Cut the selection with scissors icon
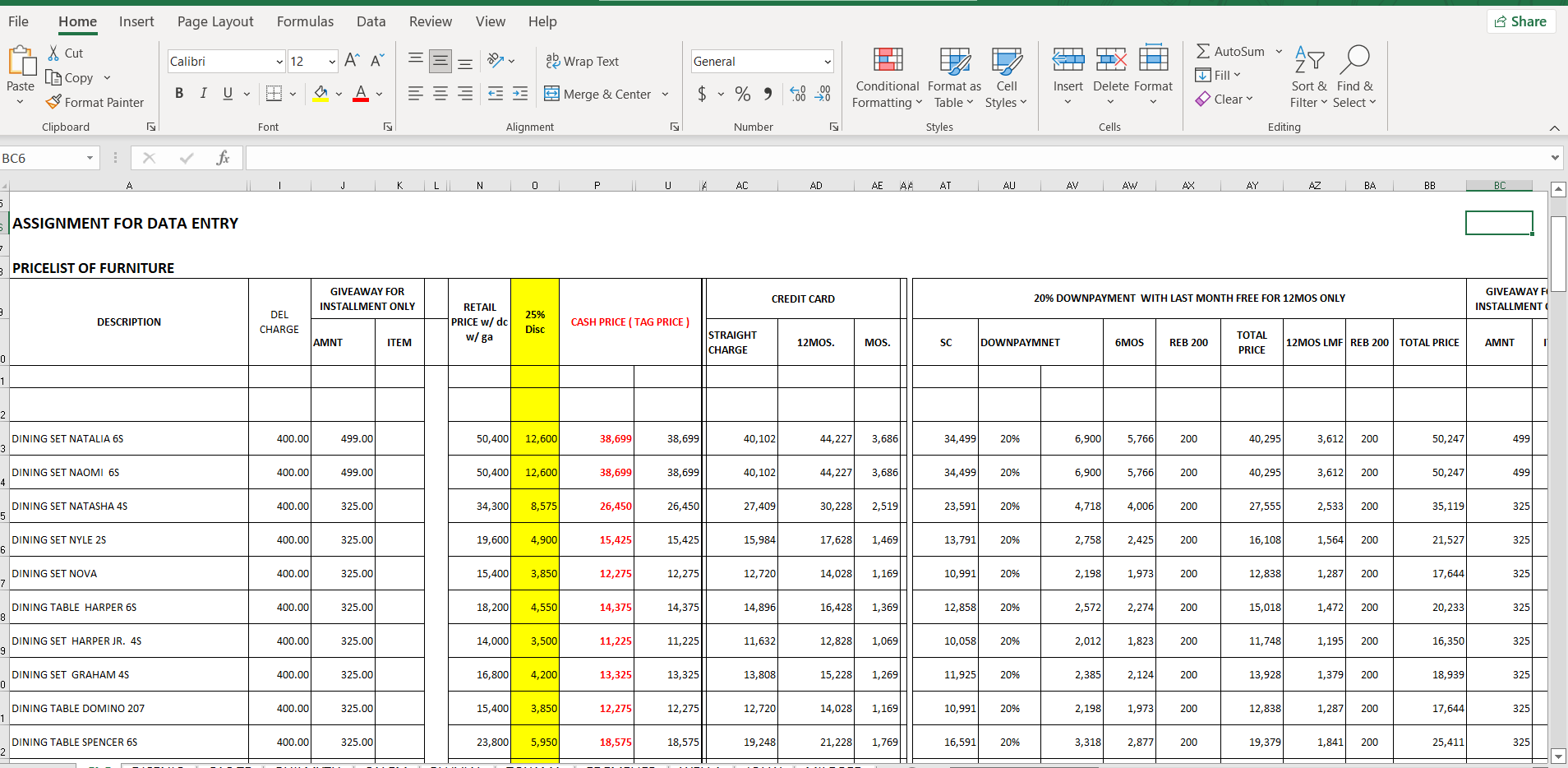Image resolution: width=1568 pixels, height=768 pixels. click(54, 53)
